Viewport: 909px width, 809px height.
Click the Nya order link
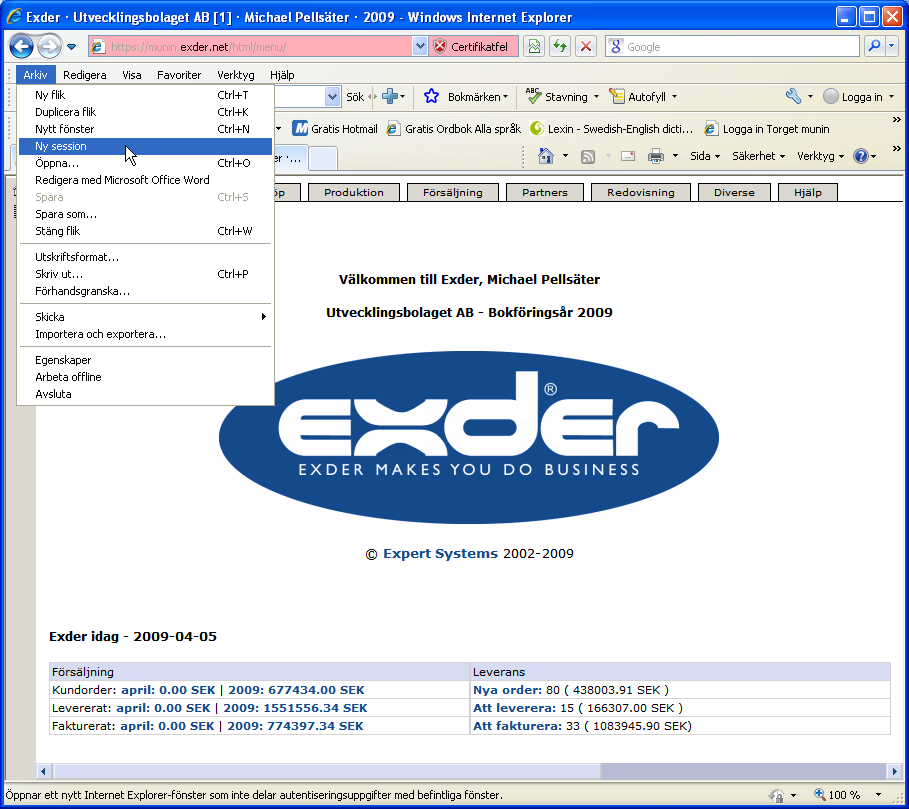point(507,690)
